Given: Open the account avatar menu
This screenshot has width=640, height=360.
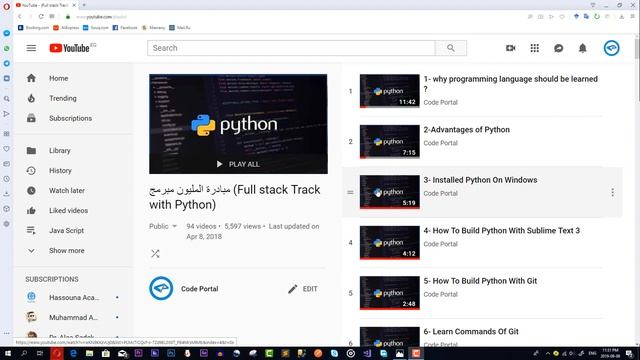Looking at the screenshot, I should 611,48.
